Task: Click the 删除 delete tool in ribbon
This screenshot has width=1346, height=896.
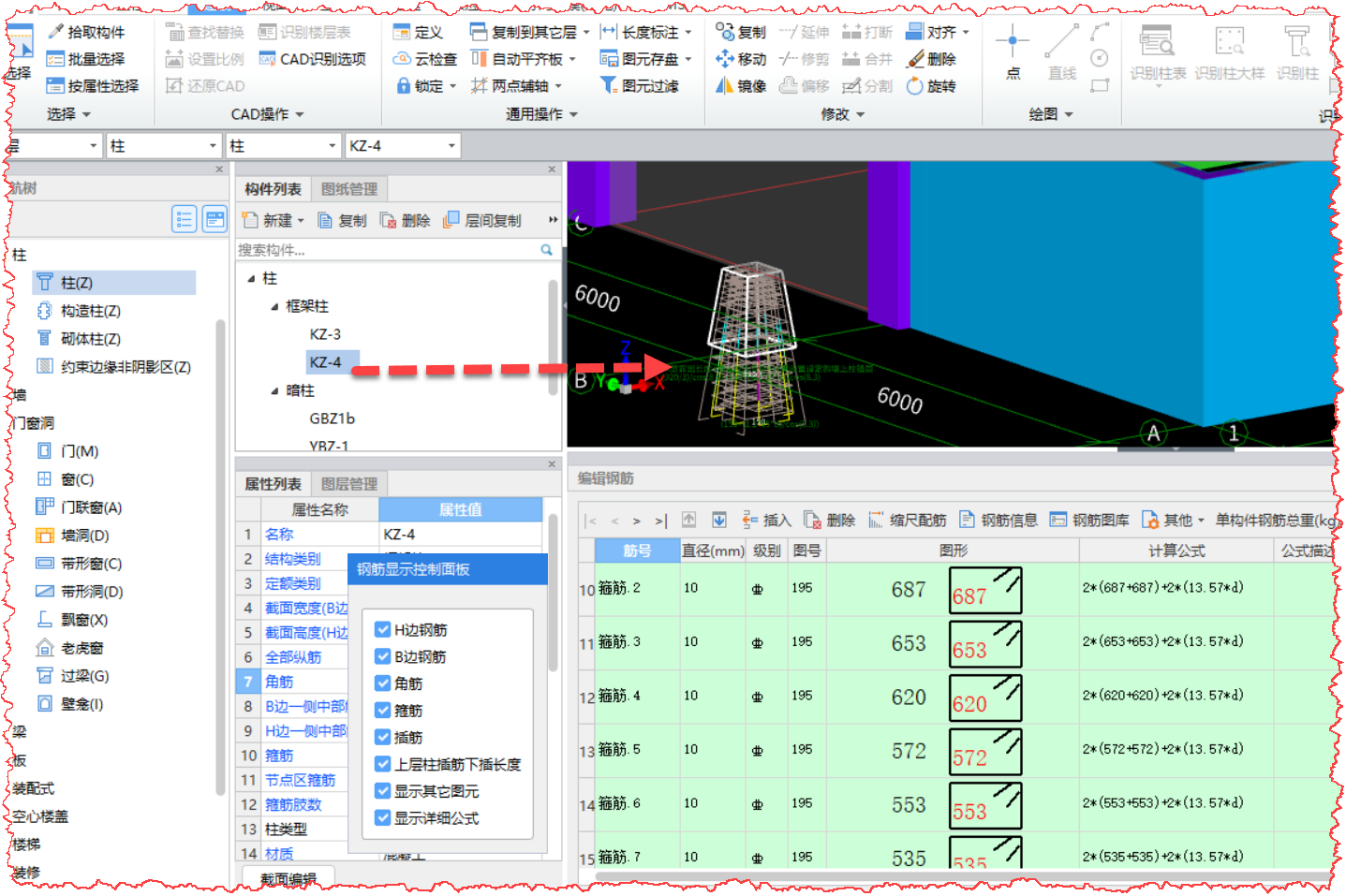Action: [x=932, y=59]
